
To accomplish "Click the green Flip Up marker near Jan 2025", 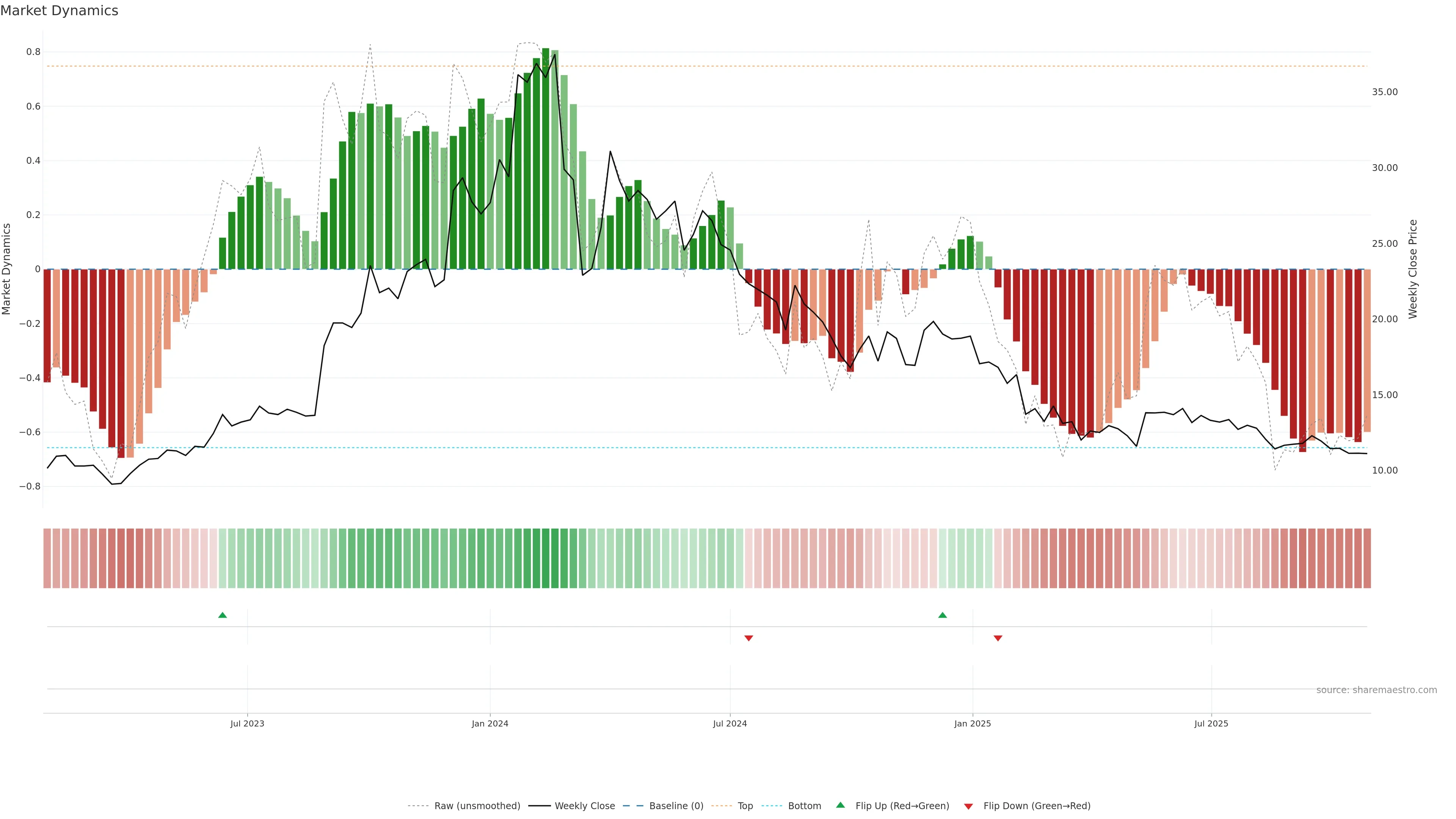I will click(x=942, y=615).
